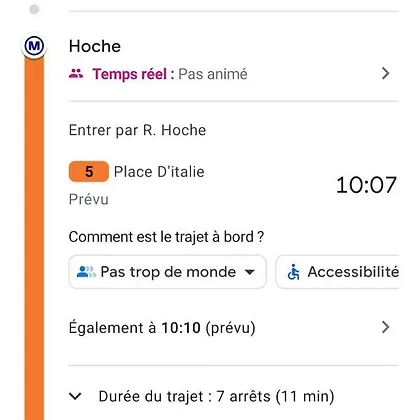Tap the orange line 5 badge
420x420 pixels.
tap(89, 172)
